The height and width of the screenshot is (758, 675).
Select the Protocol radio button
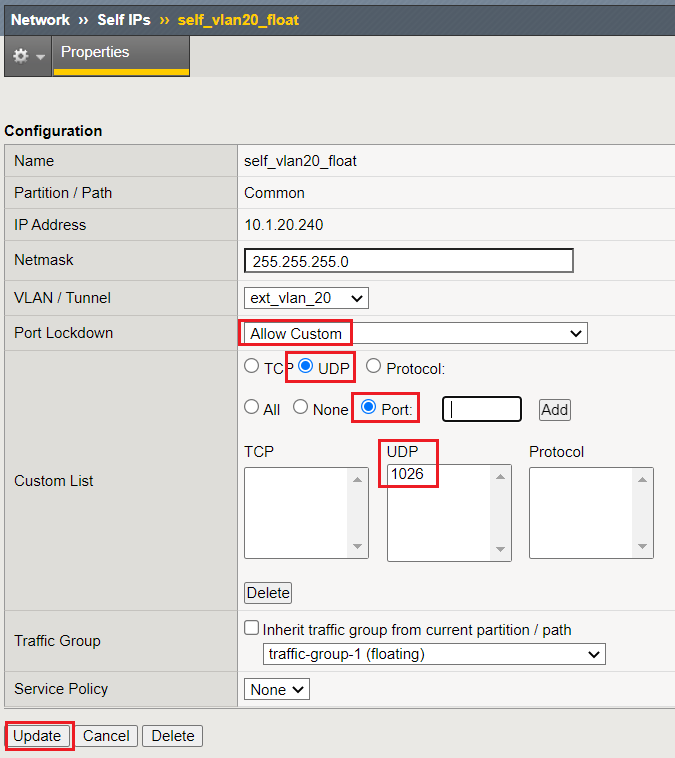click(x=373, y=366)
